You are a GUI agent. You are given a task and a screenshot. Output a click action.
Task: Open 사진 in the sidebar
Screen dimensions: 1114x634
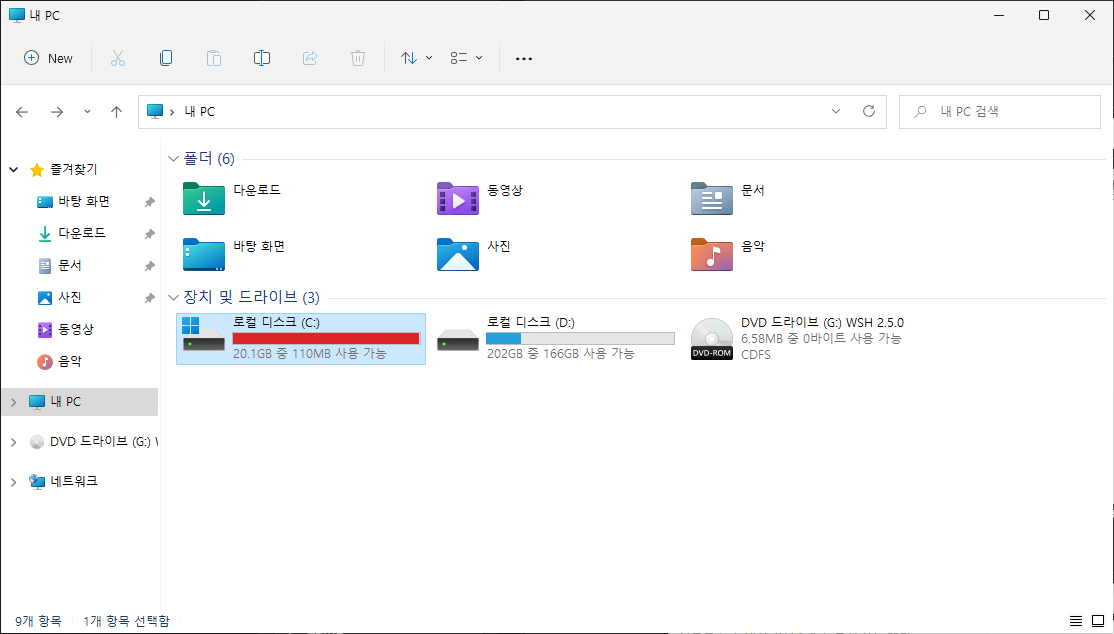(70, 298)
